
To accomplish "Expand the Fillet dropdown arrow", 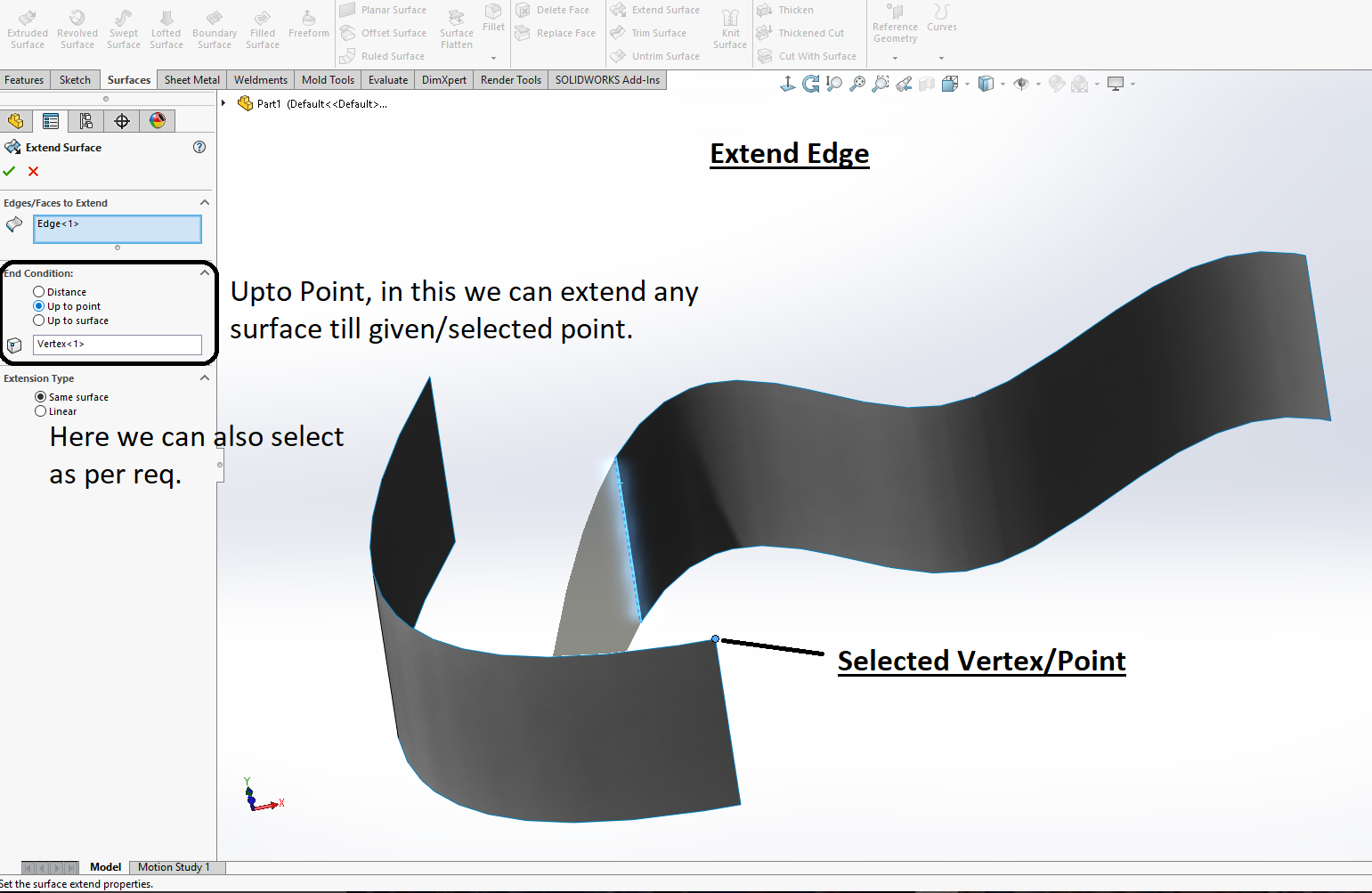I will (x=493, y=59).
